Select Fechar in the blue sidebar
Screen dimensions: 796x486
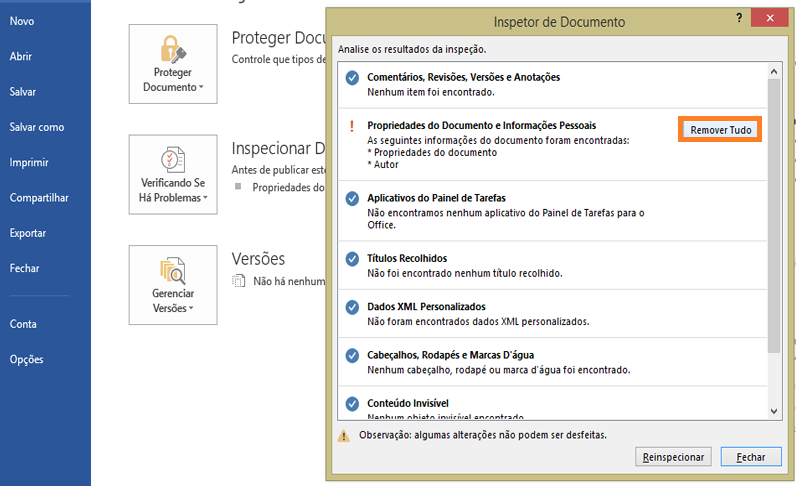[x=24, y=268]
